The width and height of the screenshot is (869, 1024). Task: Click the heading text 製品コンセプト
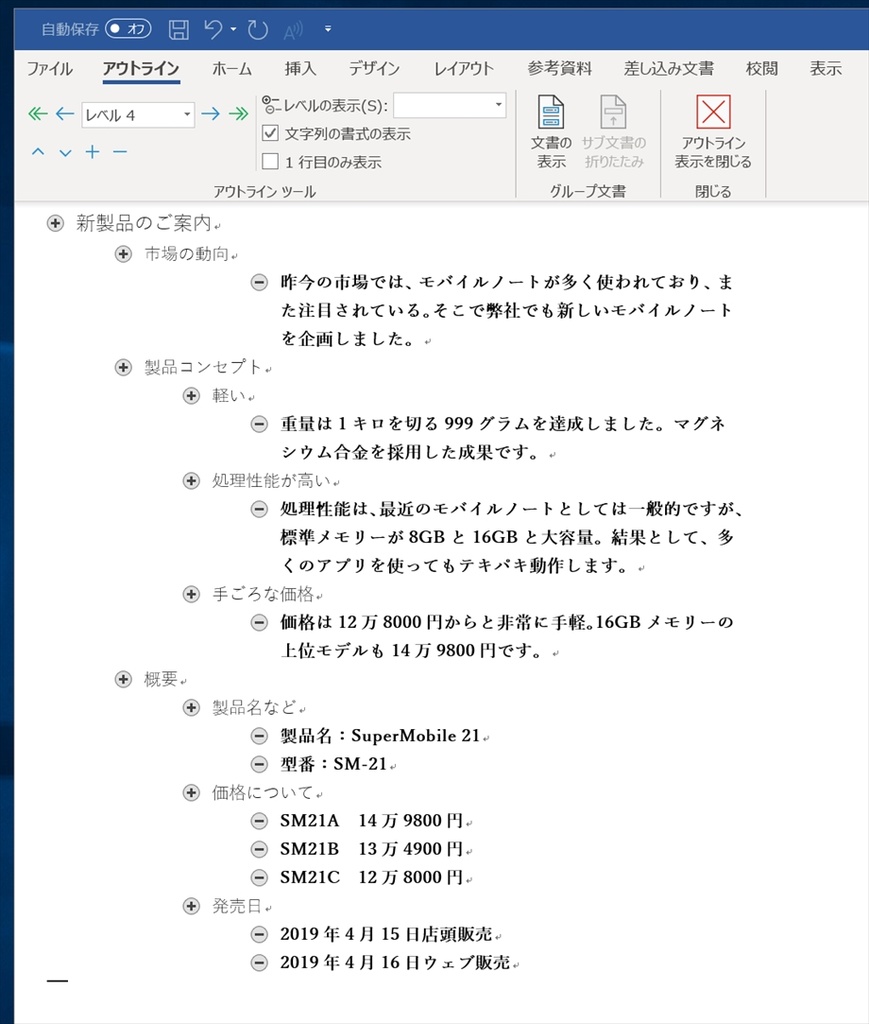tap(203, 367)
